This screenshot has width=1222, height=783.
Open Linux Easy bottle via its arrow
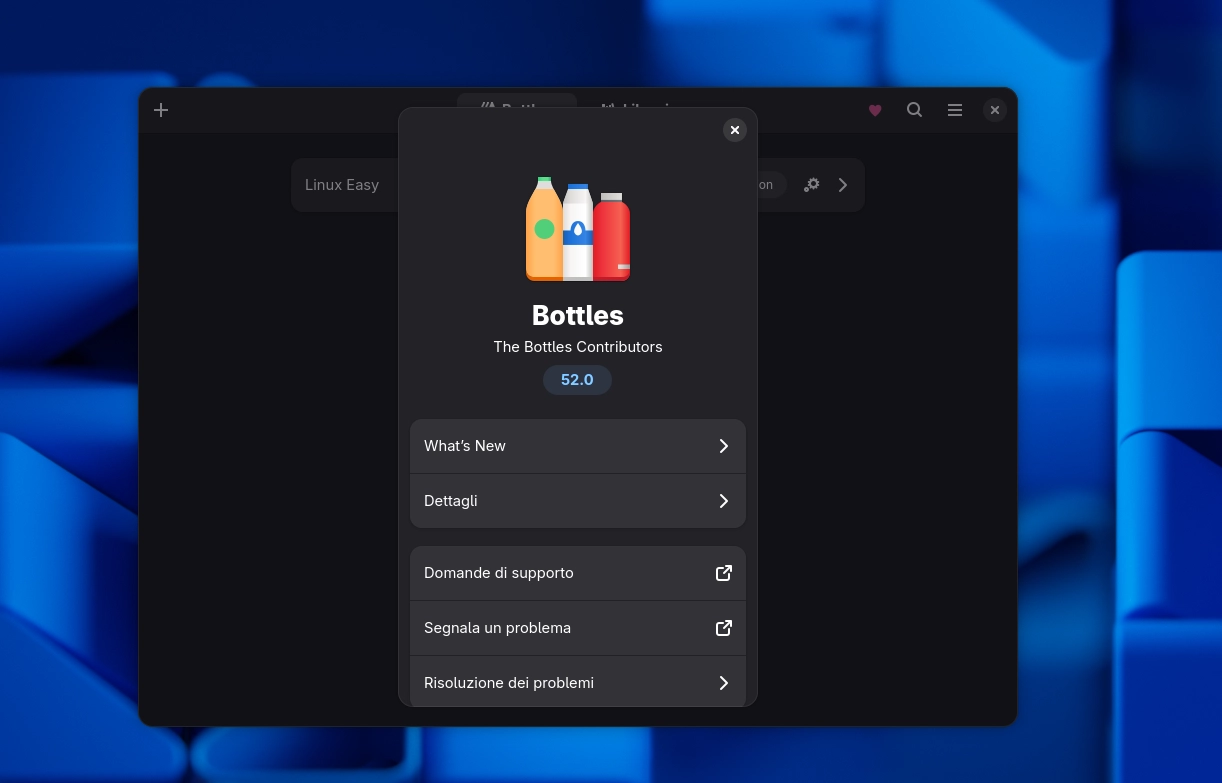[843, 185]
